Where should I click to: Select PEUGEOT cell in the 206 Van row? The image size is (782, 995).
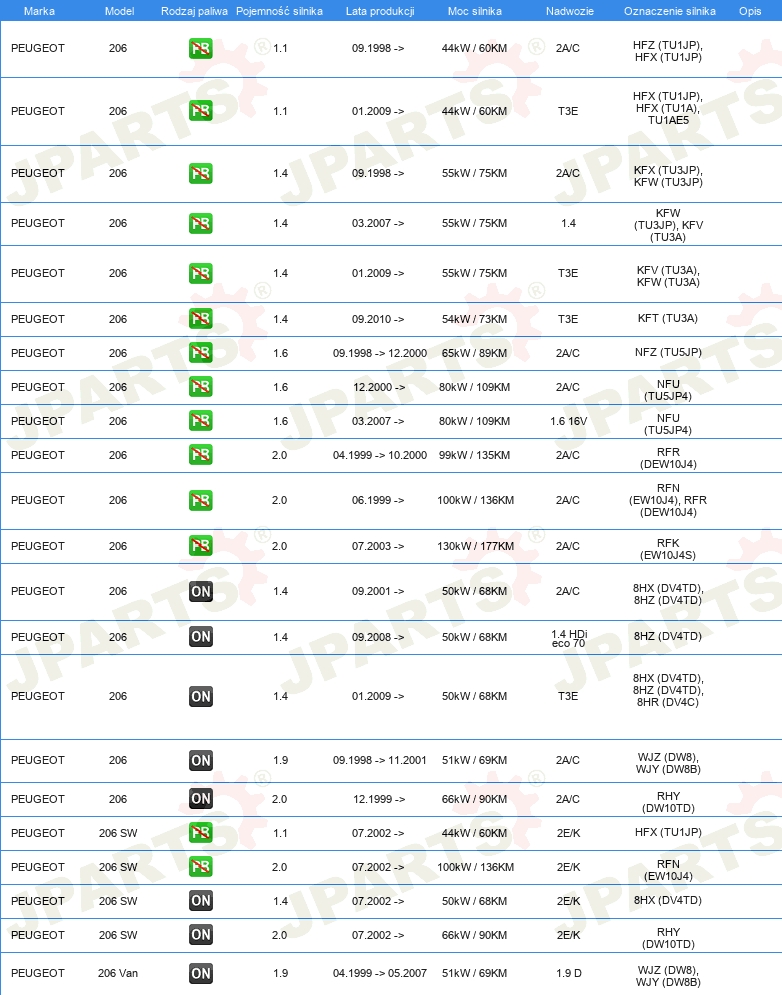[37, 973]
